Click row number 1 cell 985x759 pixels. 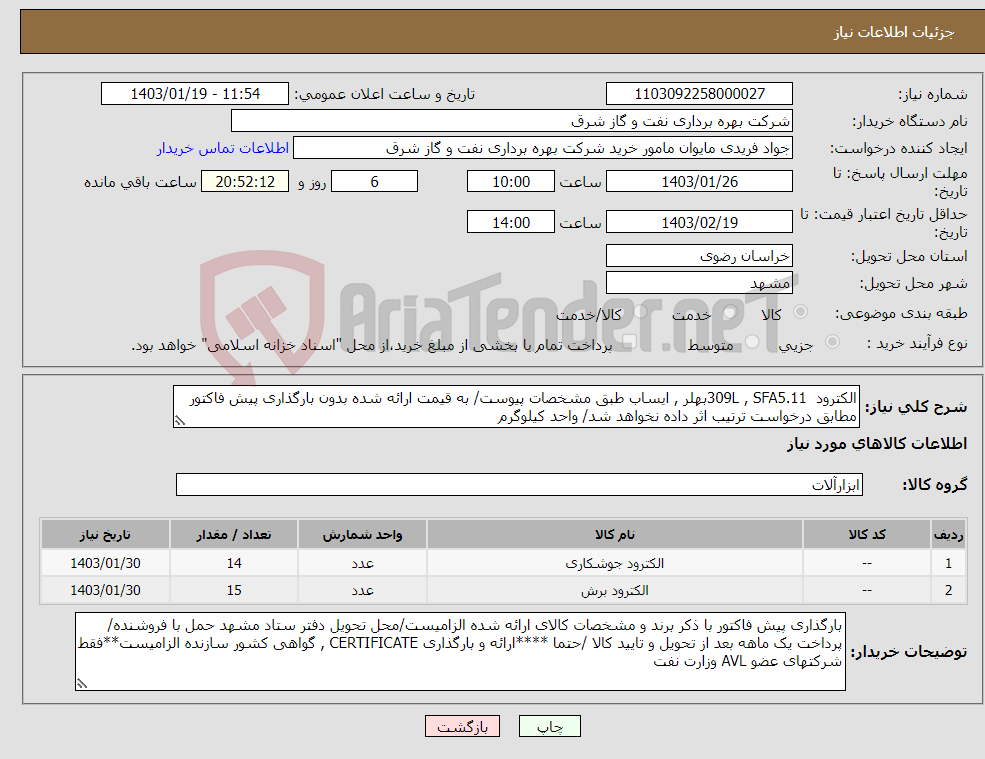[948, 563]
